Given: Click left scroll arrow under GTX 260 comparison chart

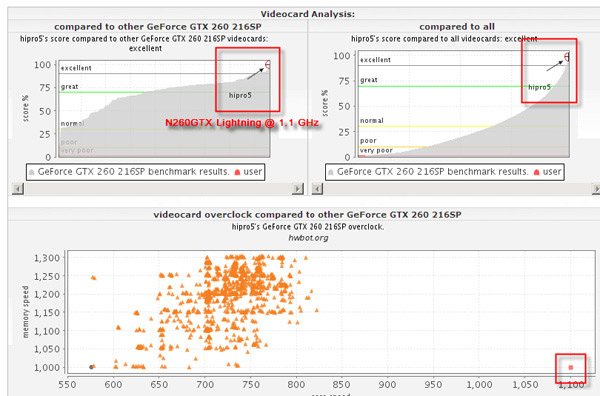Looking at the screenshot, I should pyautogui.click(x=18, y=189).
